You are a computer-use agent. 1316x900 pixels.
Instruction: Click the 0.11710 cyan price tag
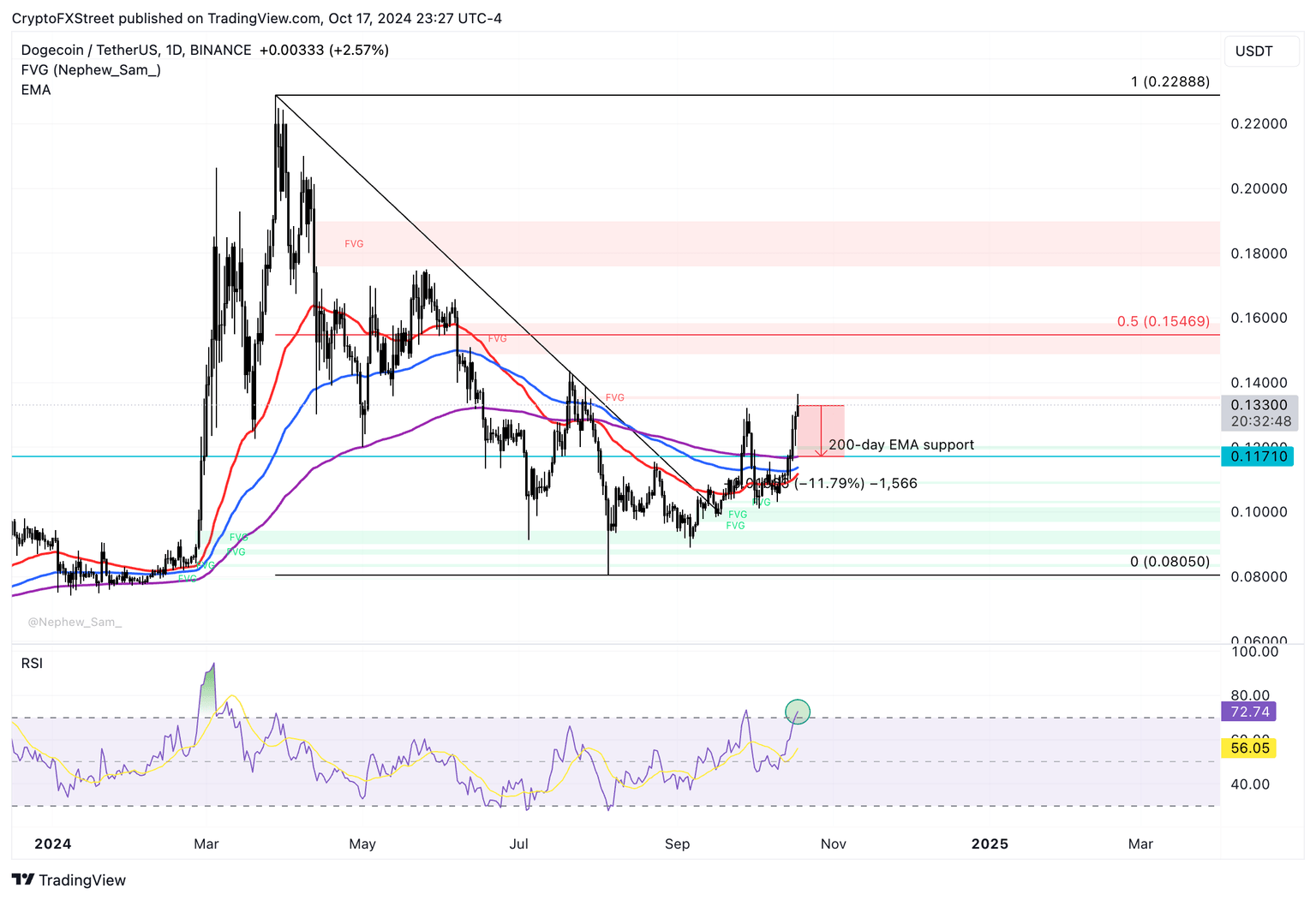click(x=1258, y=456)
